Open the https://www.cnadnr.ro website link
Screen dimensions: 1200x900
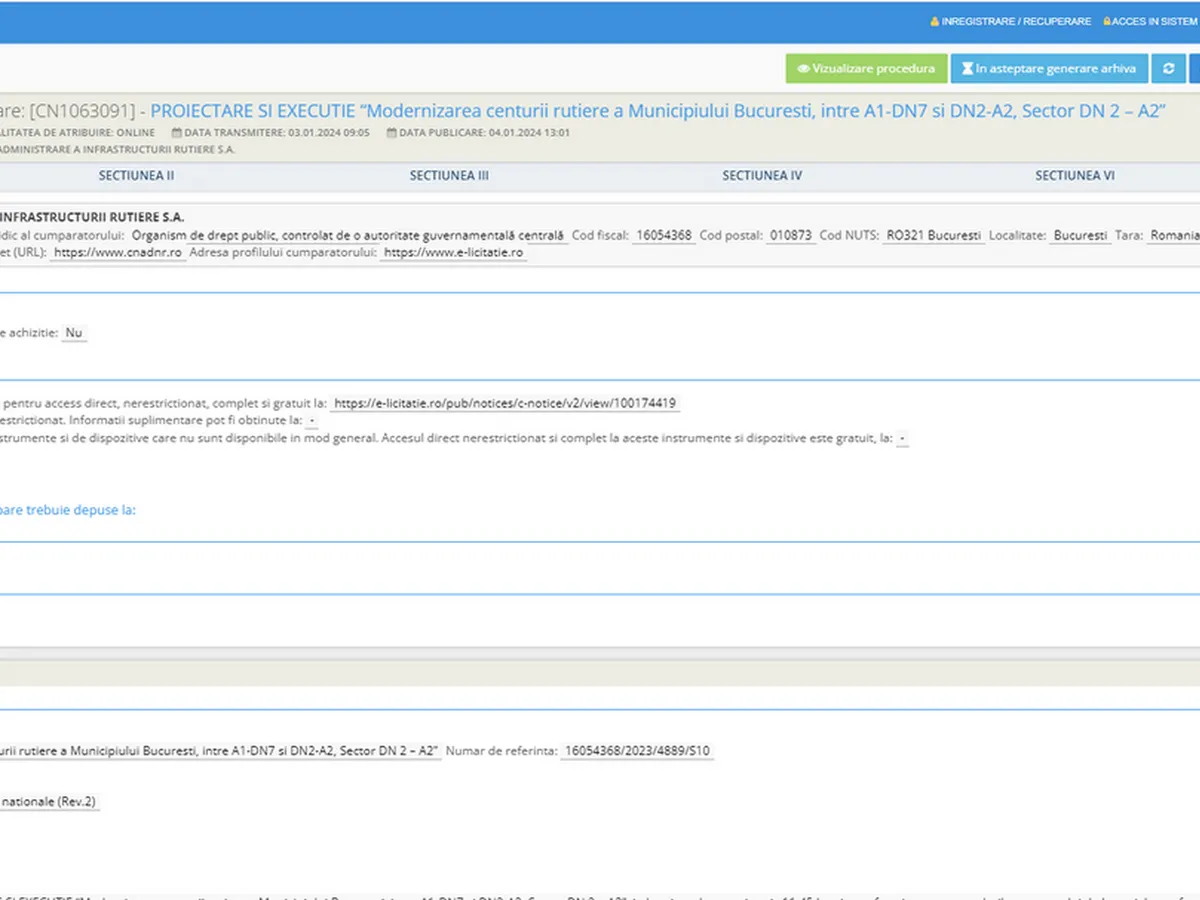(118, 253)
